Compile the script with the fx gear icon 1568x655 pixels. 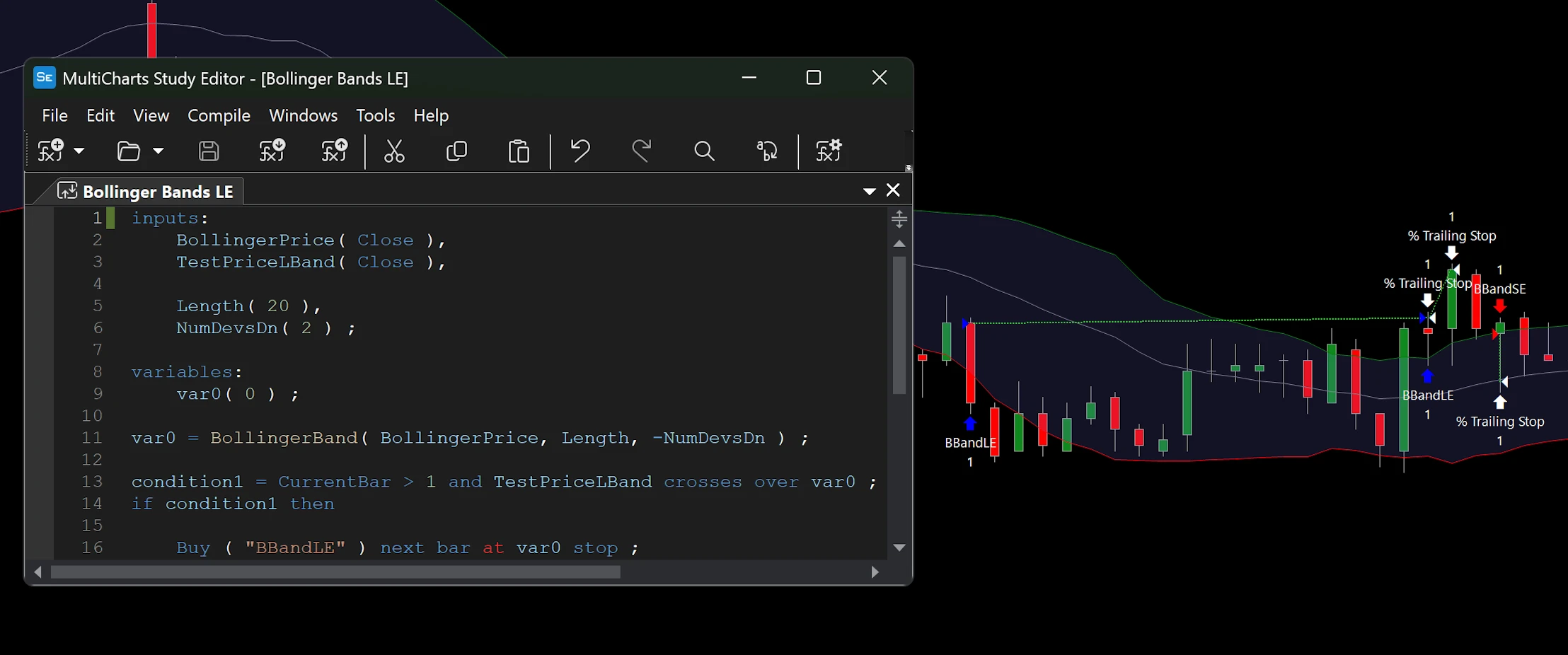point(829,151)
